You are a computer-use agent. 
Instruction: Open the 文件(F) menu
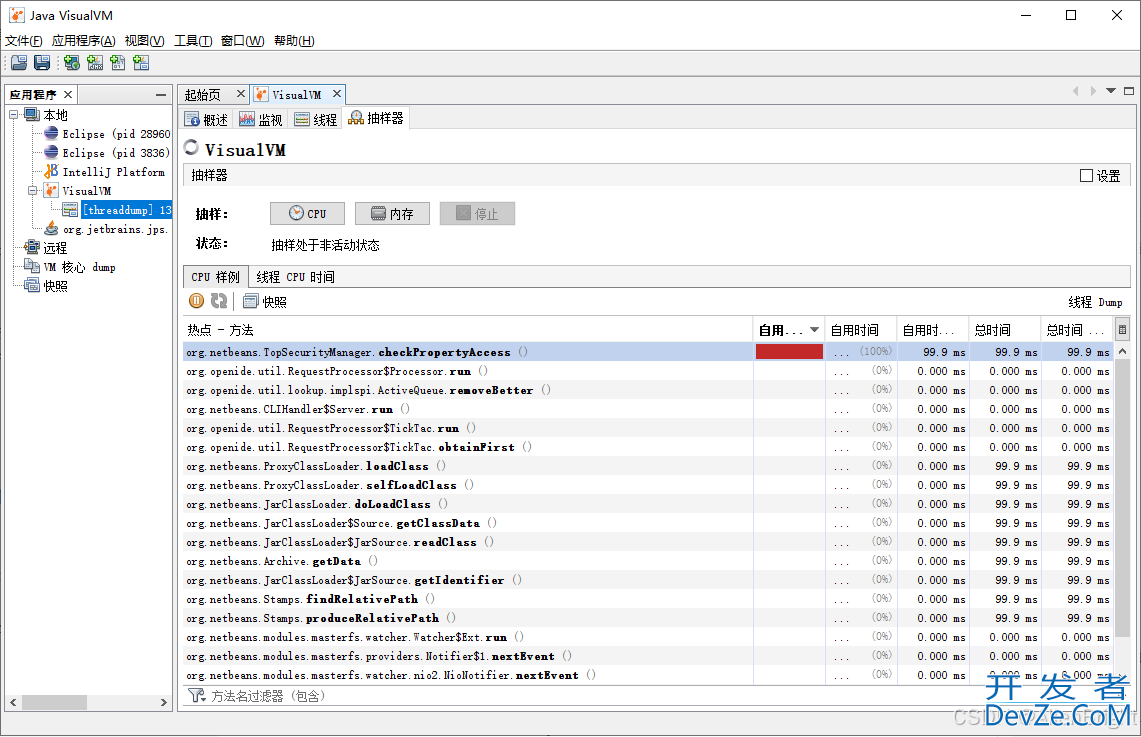(23, 41)
